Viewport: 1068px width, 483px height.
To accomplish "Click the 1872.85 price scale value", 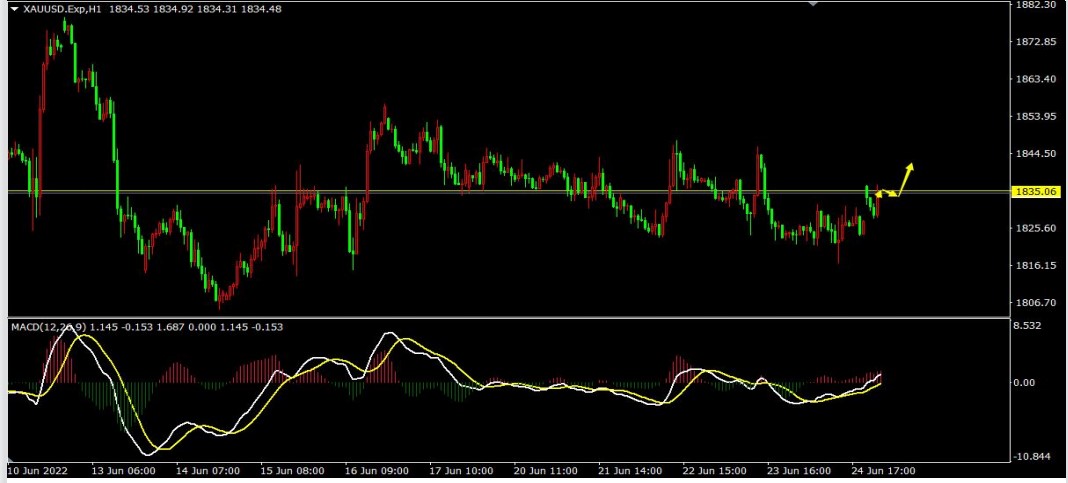I will pyautogui.click(x=1035, y=42).
